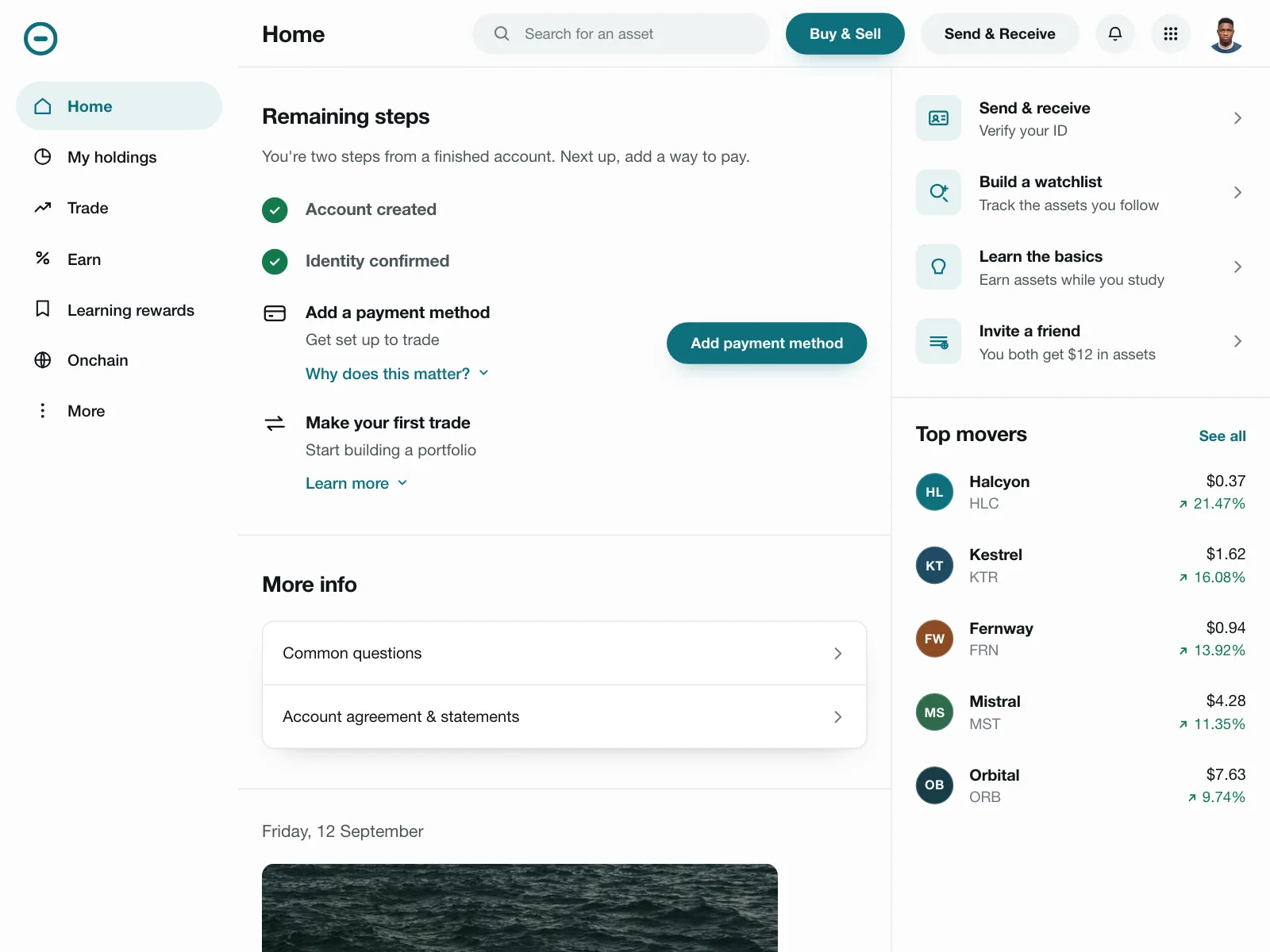Expand 'Why does this matter?'

pos(397,374)
